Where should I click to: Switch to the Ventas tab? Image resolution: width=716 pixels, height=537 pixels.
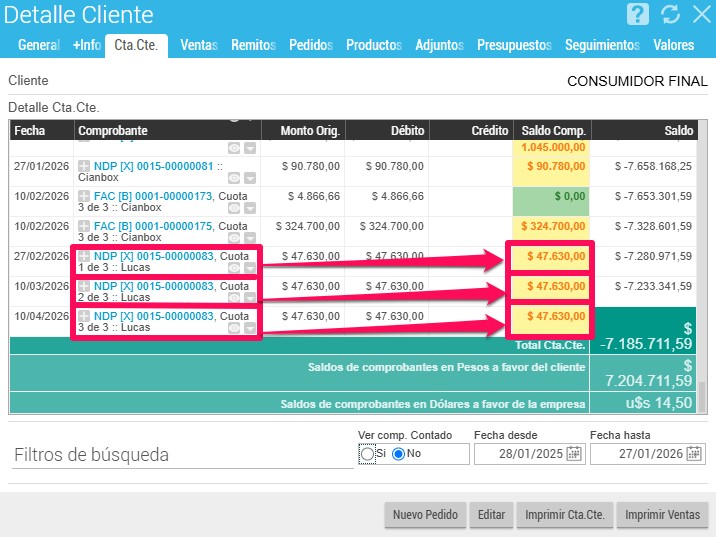pos(199,45)
